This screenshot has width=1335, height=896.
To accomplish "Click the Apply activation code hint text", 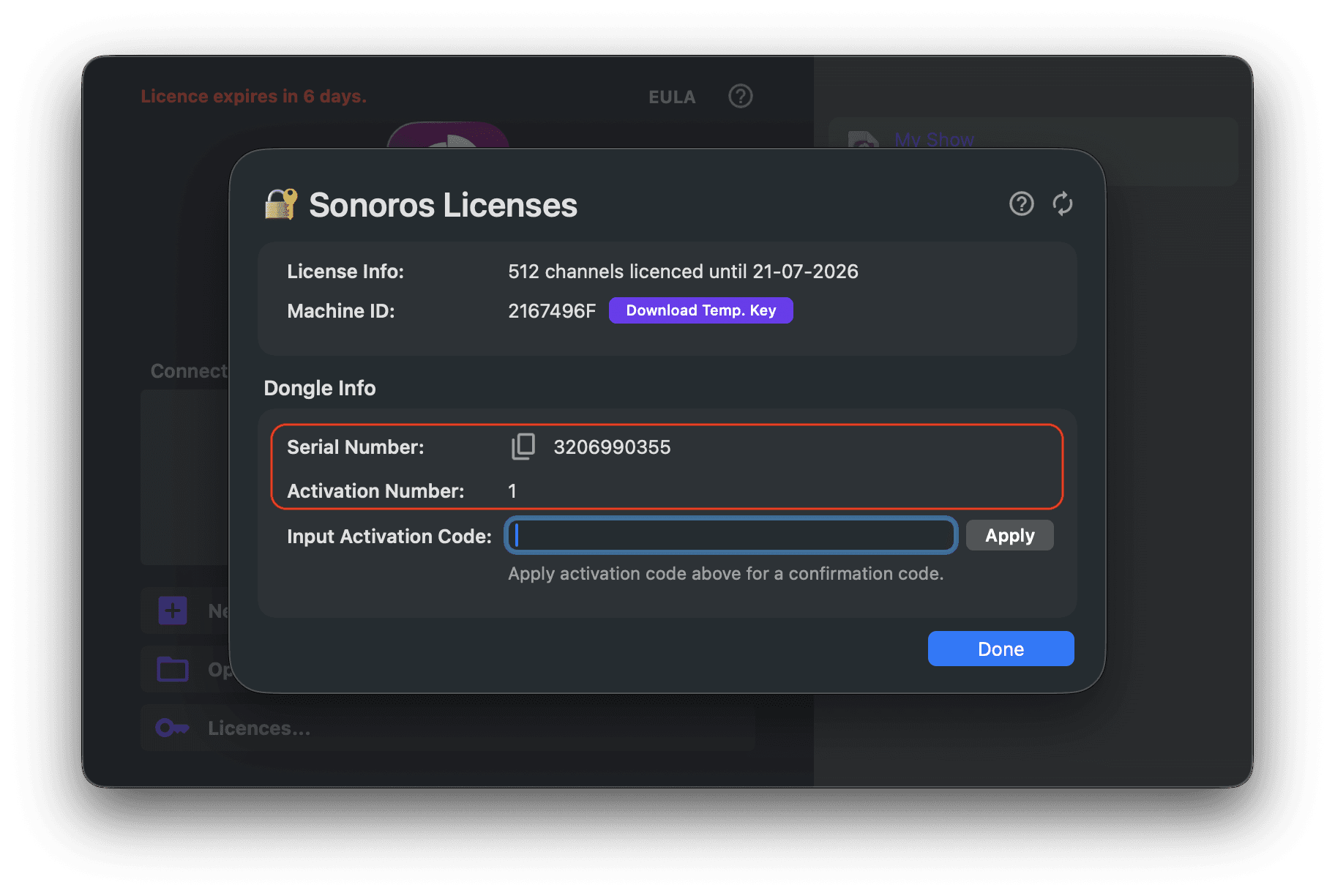I will (726, 574).
